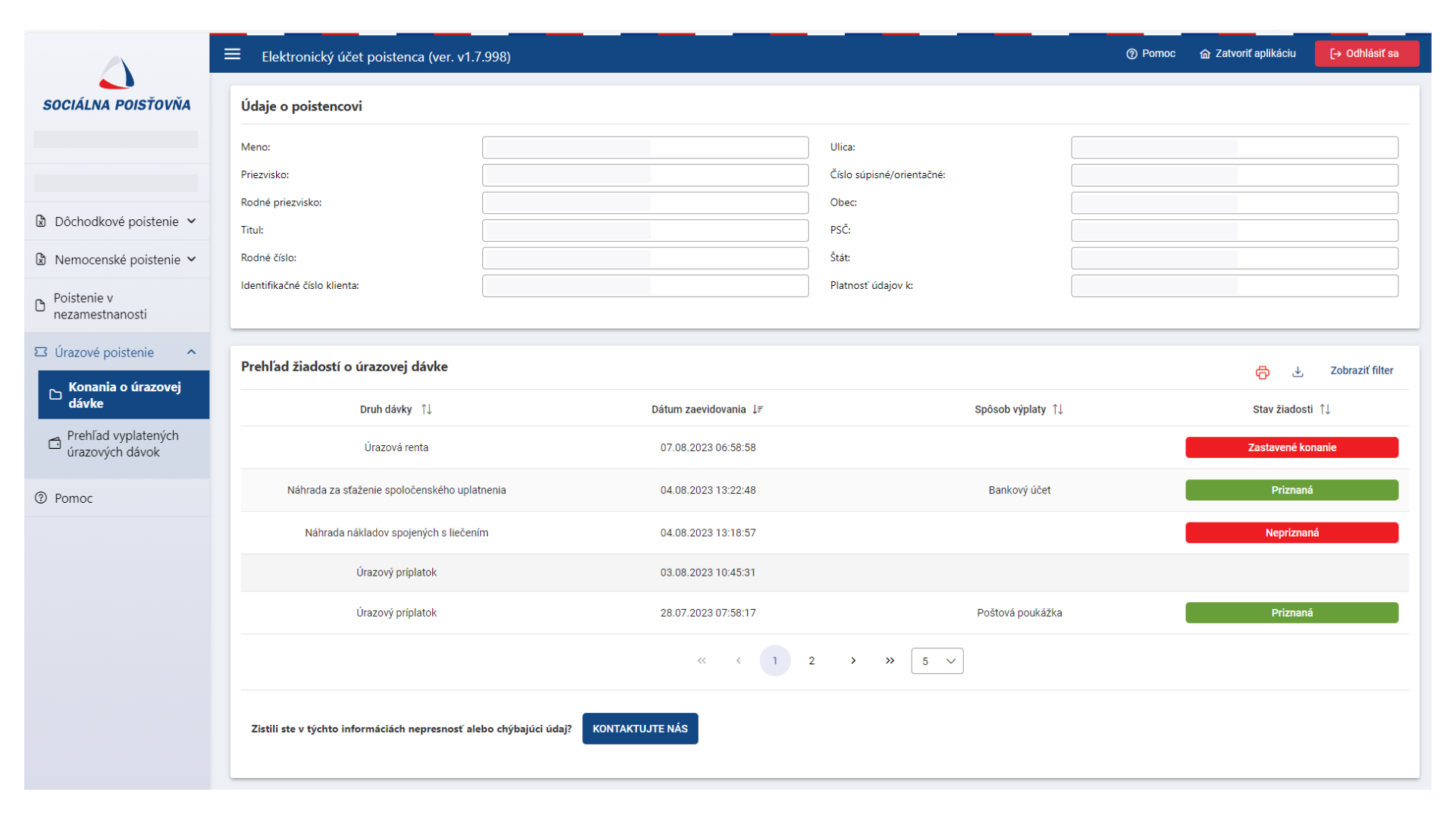This screenshot has width=1456, height=819.
Task: Collapse Úrazové poistenie menu
Action: coord(117,353)
